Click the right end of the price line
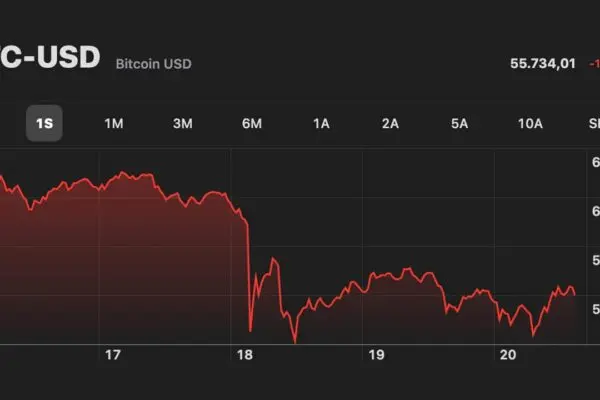 coord(575,293)
